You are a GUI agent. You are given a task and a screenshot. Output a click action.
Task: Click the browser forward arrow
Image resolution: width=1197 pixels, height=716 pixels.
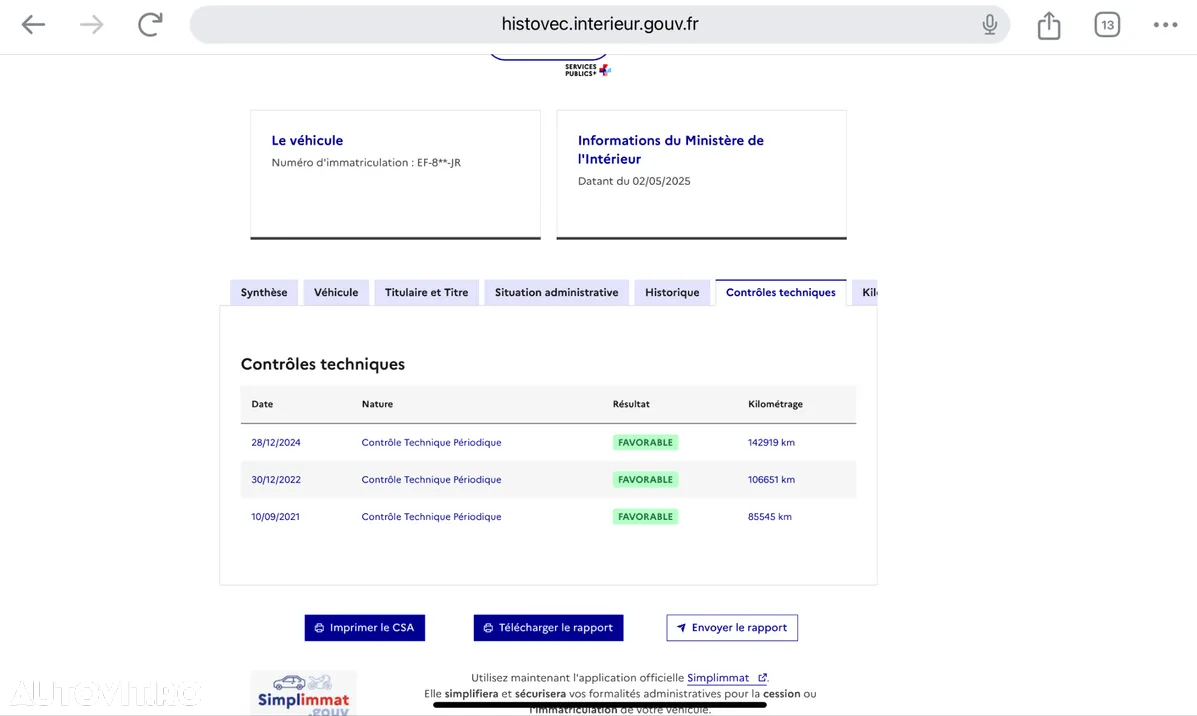(92, 24)
